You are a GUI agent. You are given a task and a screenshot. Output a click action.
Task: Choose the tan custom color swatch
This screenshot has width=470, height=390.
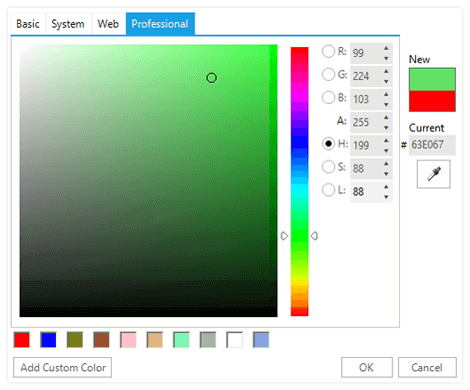coord(155,340)
